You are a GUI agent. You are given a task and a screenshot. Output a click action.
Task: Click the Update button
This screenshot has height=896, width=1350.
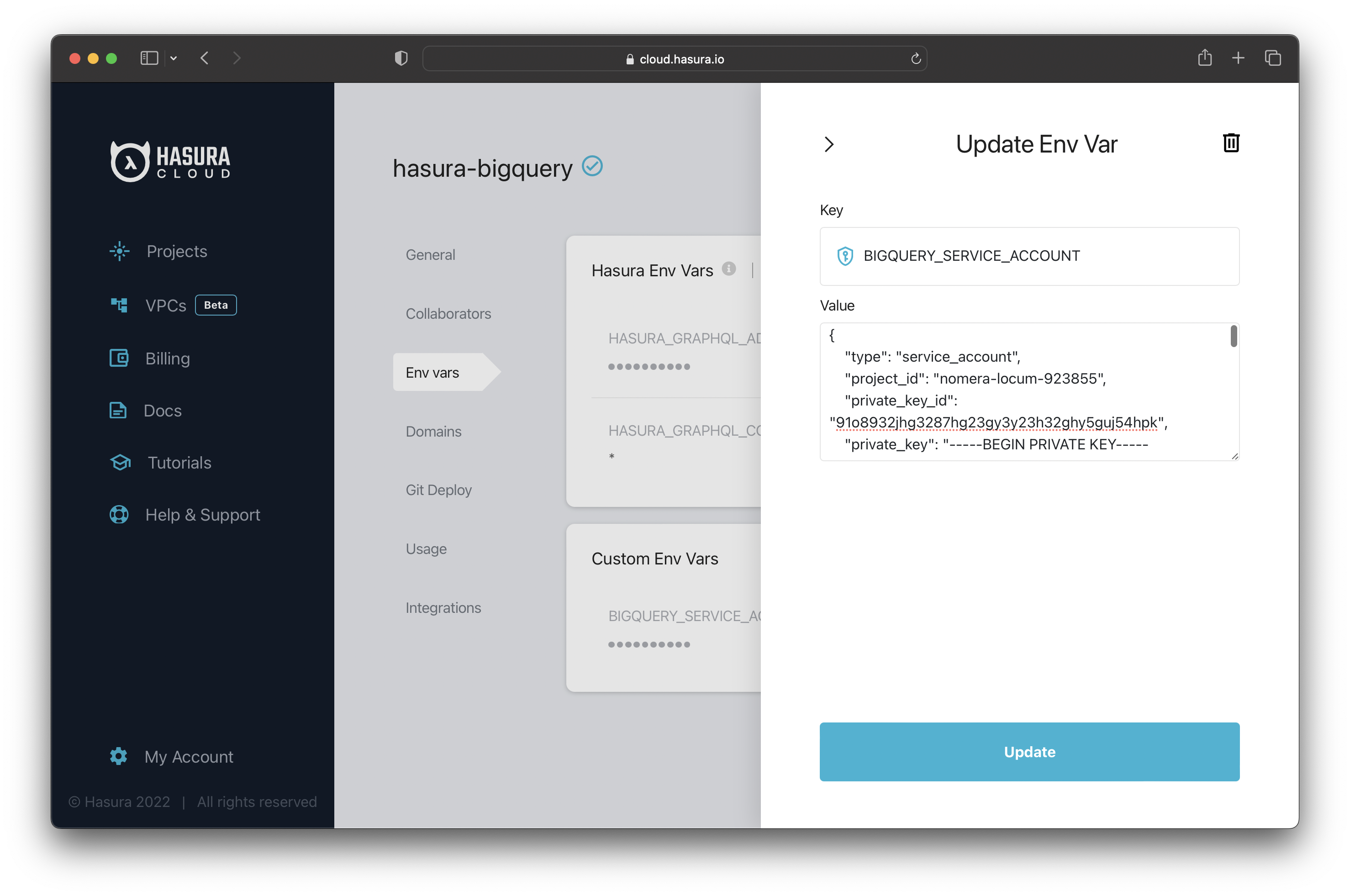tap(1029, 751)
